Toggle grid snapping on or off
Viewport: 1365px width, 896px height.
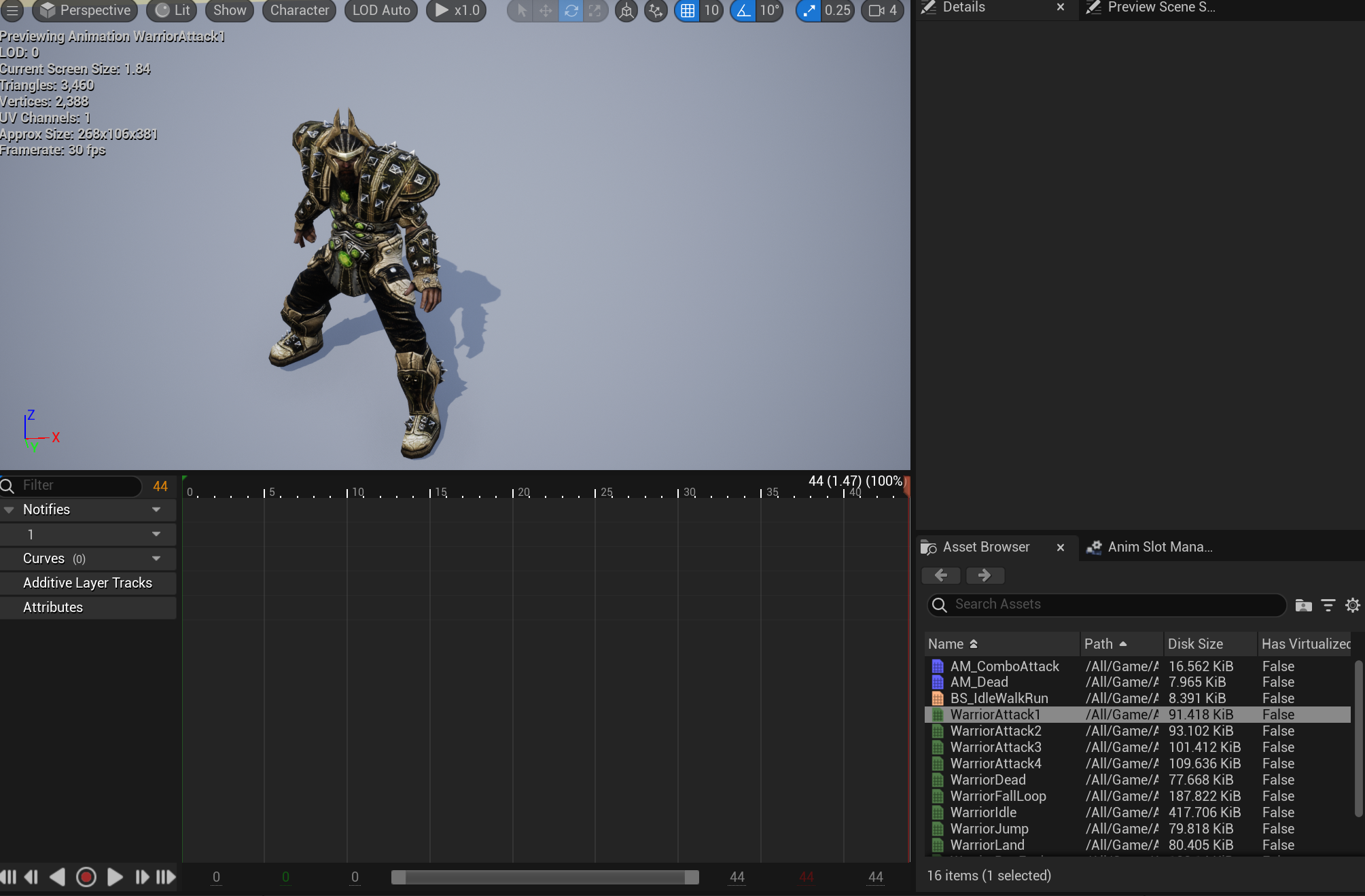pyautogui.click(x=688, y=11)
